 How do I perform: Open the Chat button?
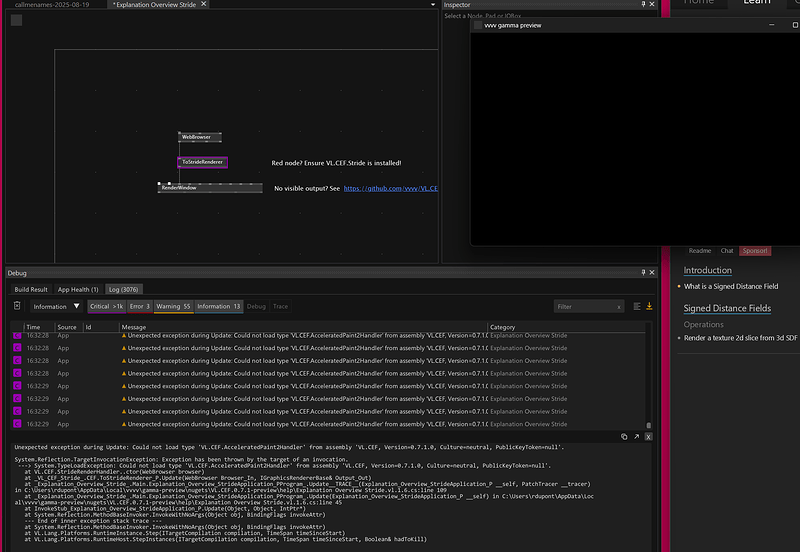727,250
